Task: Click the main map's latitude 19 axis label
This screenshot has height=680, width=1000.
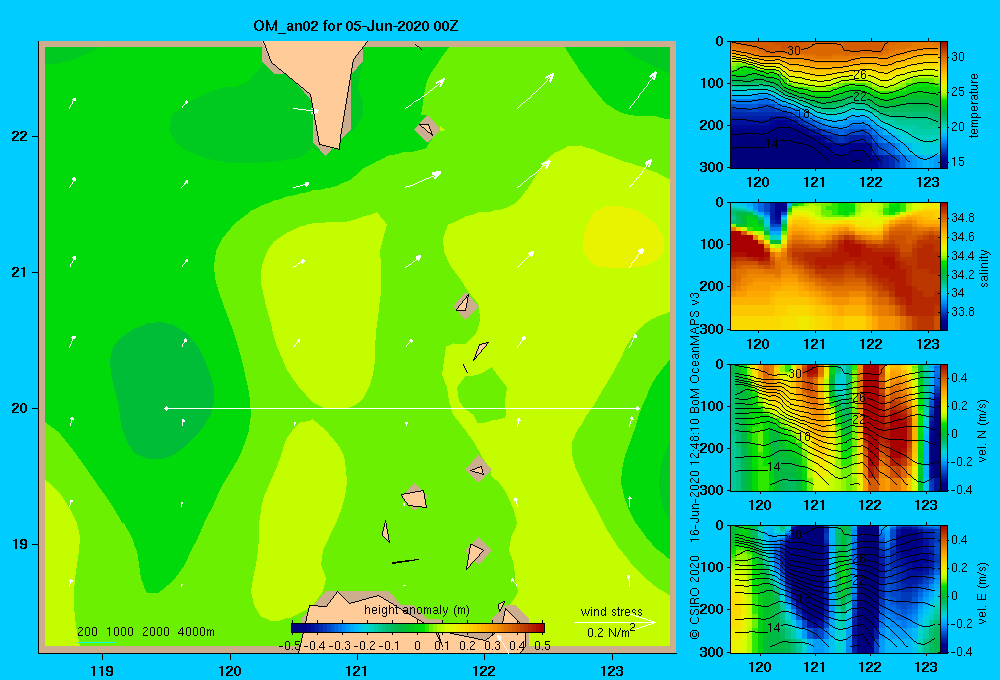Action: click(x=20, y=544)
